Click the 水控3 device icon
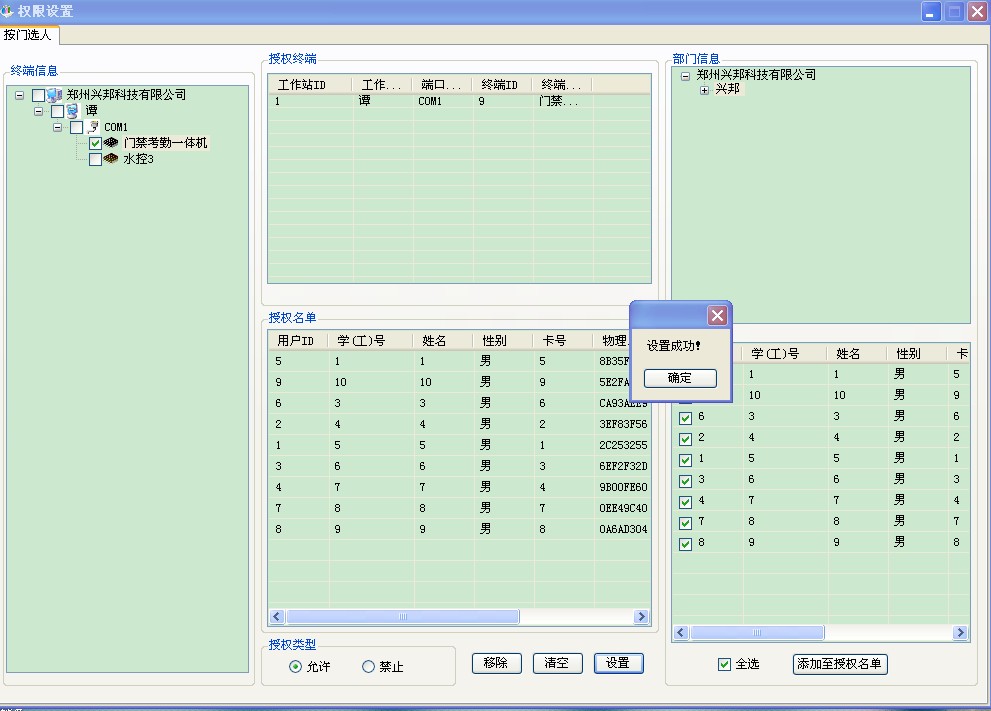Screen dimensions: 991x711 [x=111, y=159]
